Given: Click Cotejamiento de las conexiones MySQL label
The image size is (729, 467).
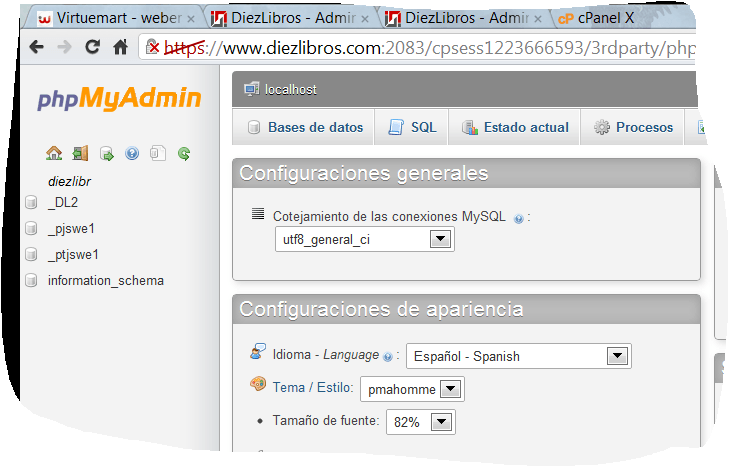Looking at the screenshot, I should (389, 216).
